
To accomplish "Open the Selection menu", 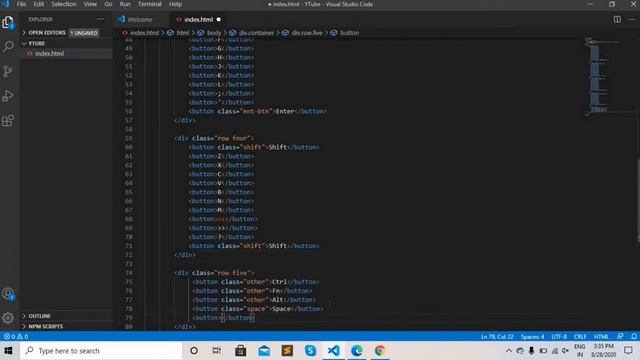I will pos(64,4).
